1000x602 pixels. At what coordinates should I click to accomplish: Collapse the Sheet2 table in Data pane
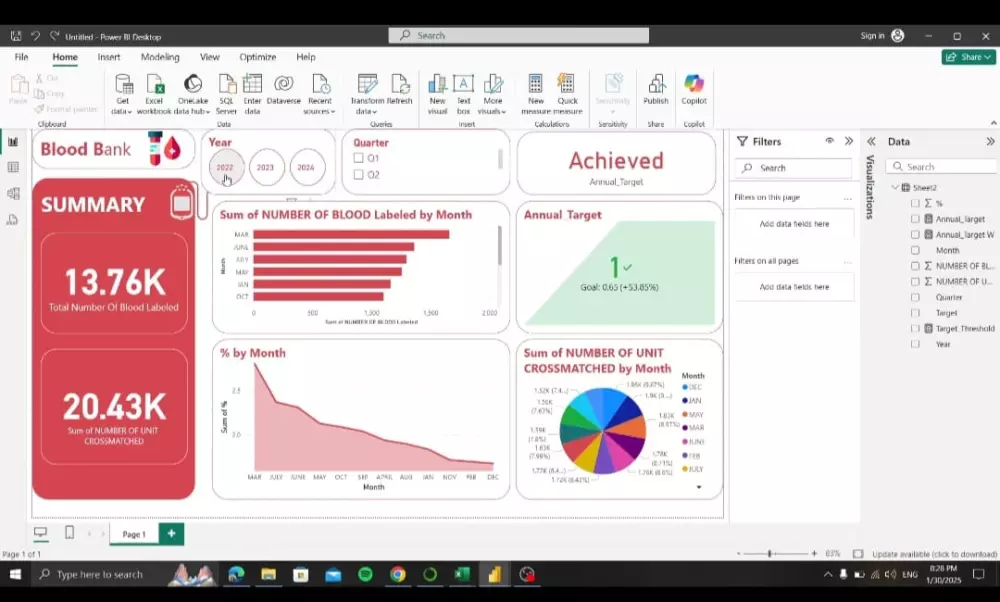pyautogui.click(x=897, y=187)
